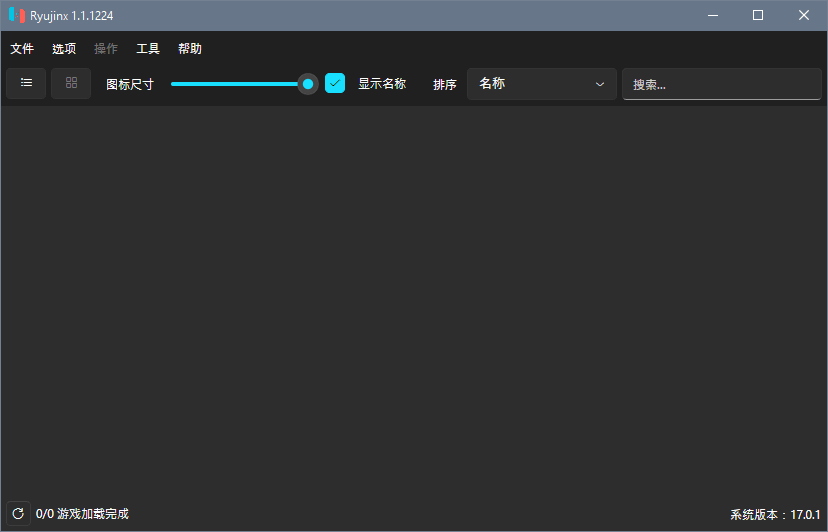Switch to grid view layout
828x532 pixels.
pos(71,84)
